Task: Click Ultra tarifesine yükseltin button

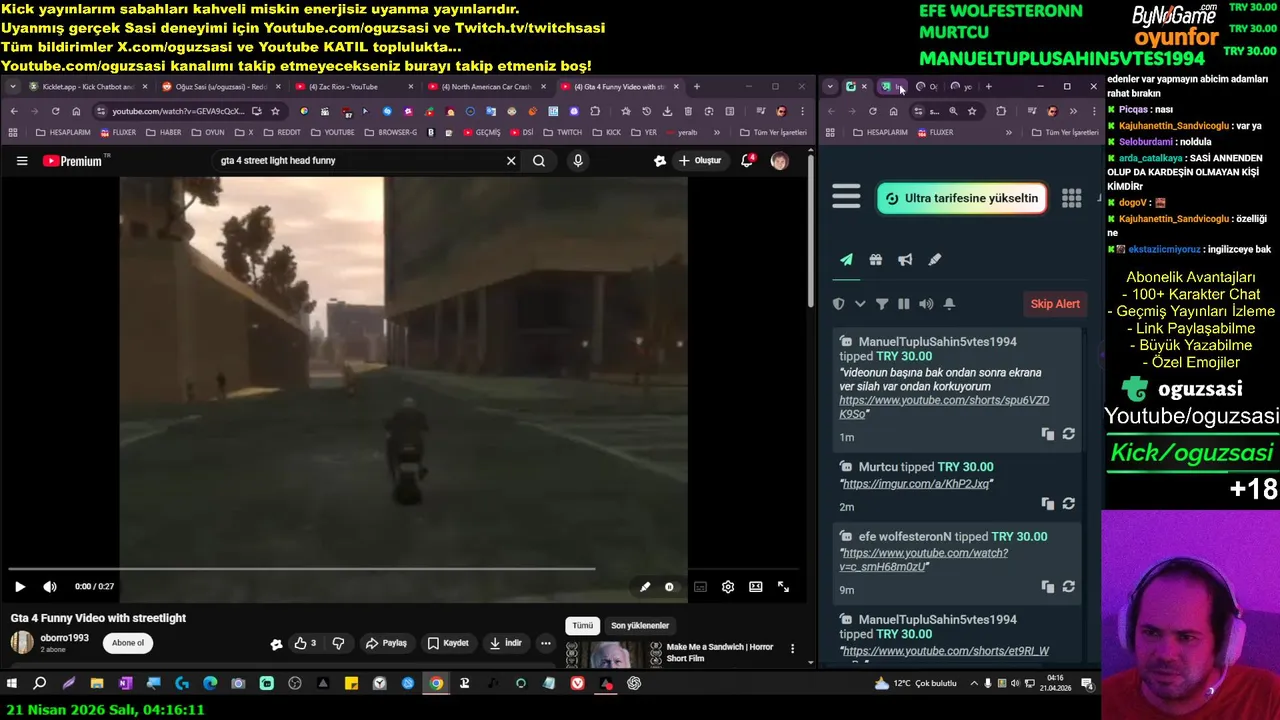Action: coord(962,198)
